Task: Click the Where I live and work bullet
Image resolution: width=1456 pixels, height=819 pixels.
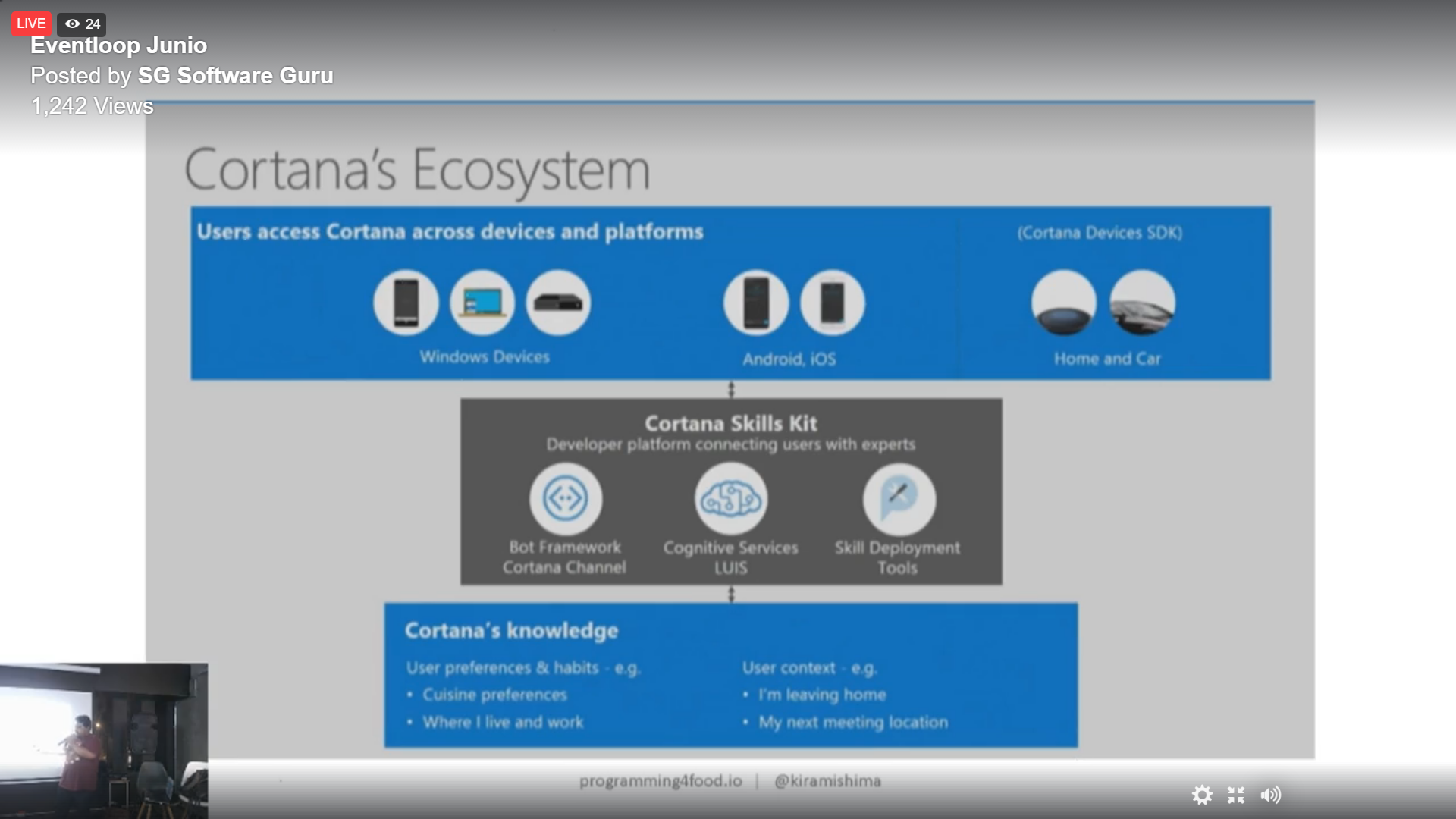Action: 503,722
